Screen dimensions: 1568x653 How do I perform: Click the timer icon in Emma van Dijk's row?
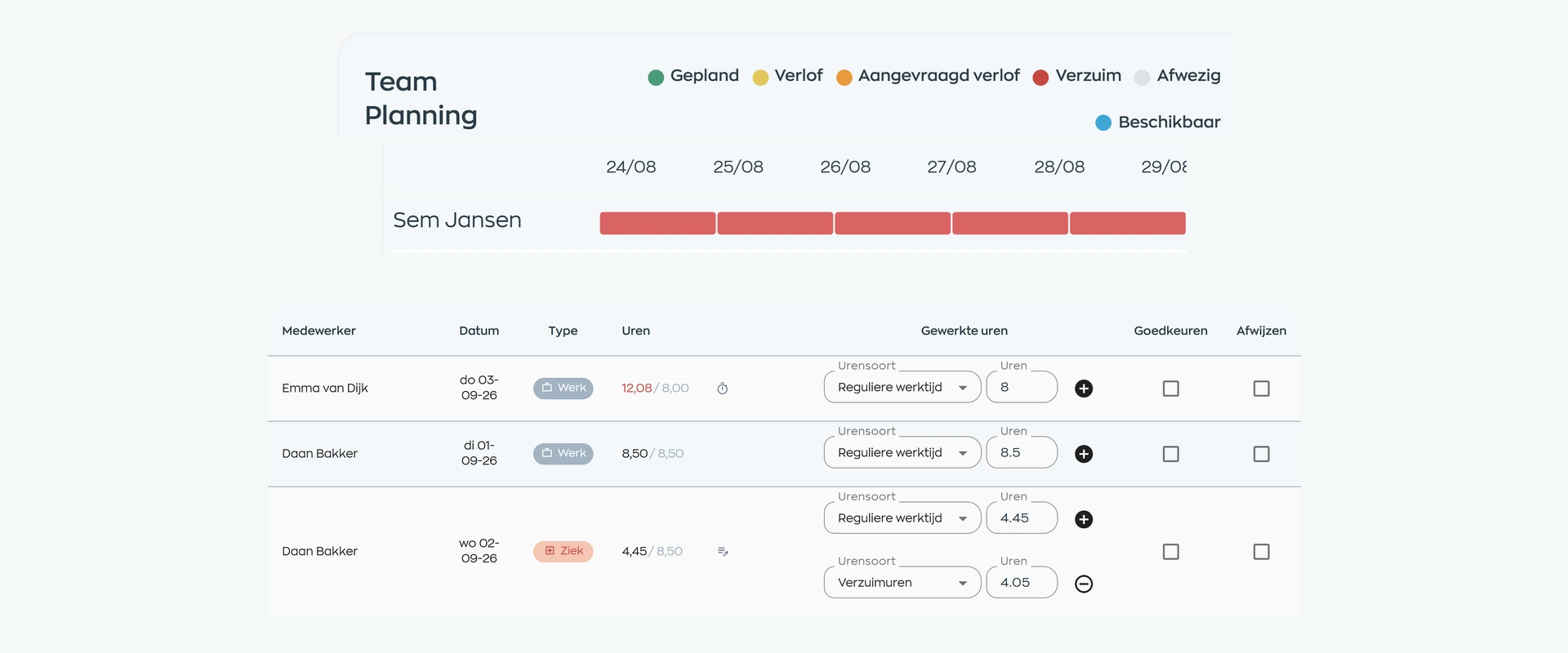click(722, 389)
